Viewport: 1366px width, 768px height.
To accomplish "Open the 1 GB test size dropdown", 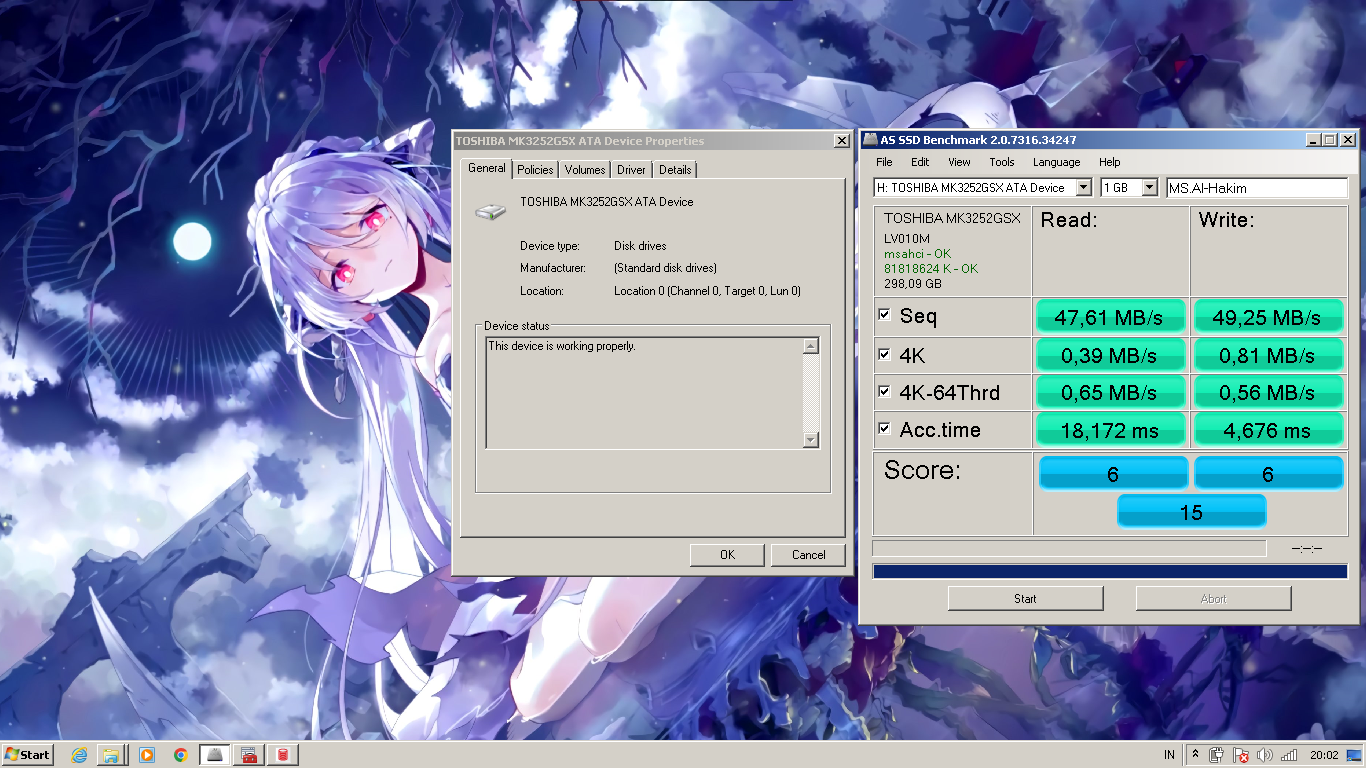I will [1150, 187].
